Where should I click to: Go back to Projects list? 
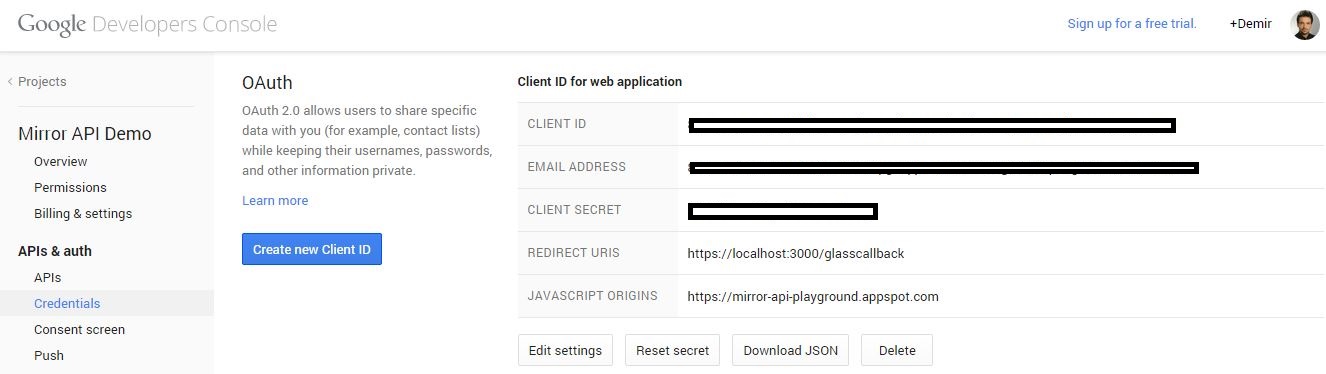tap(37, 82)
